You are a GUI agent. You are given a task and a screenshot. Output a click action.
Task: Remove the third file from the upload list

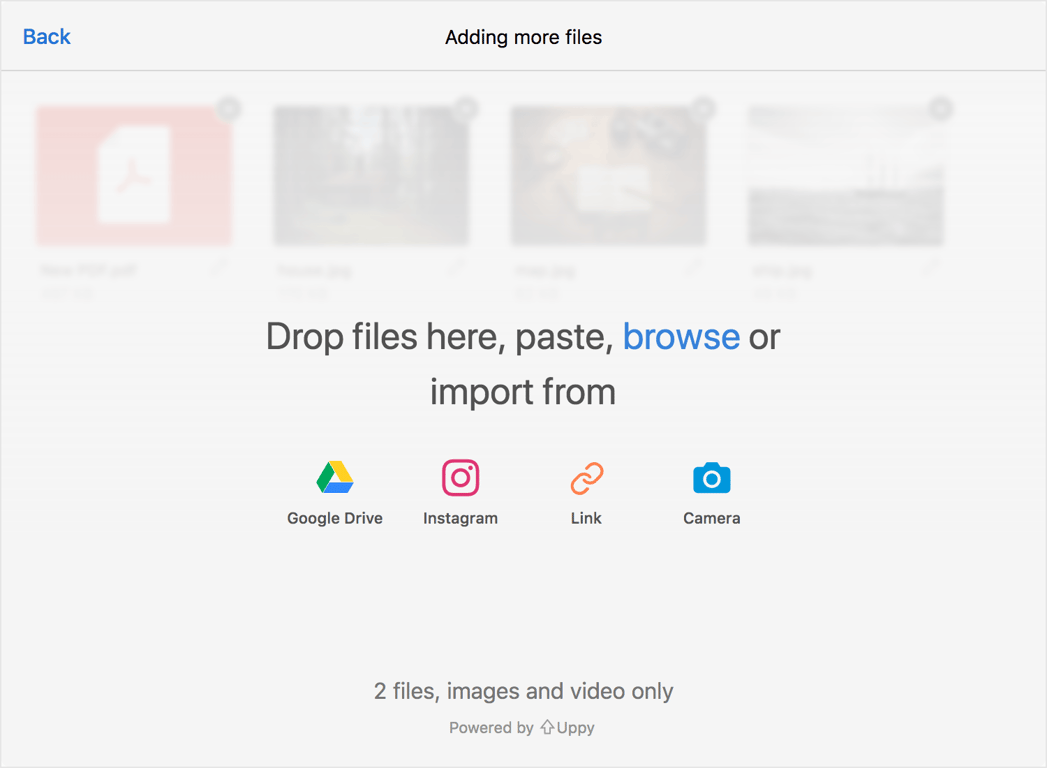(x=702, y=108)
